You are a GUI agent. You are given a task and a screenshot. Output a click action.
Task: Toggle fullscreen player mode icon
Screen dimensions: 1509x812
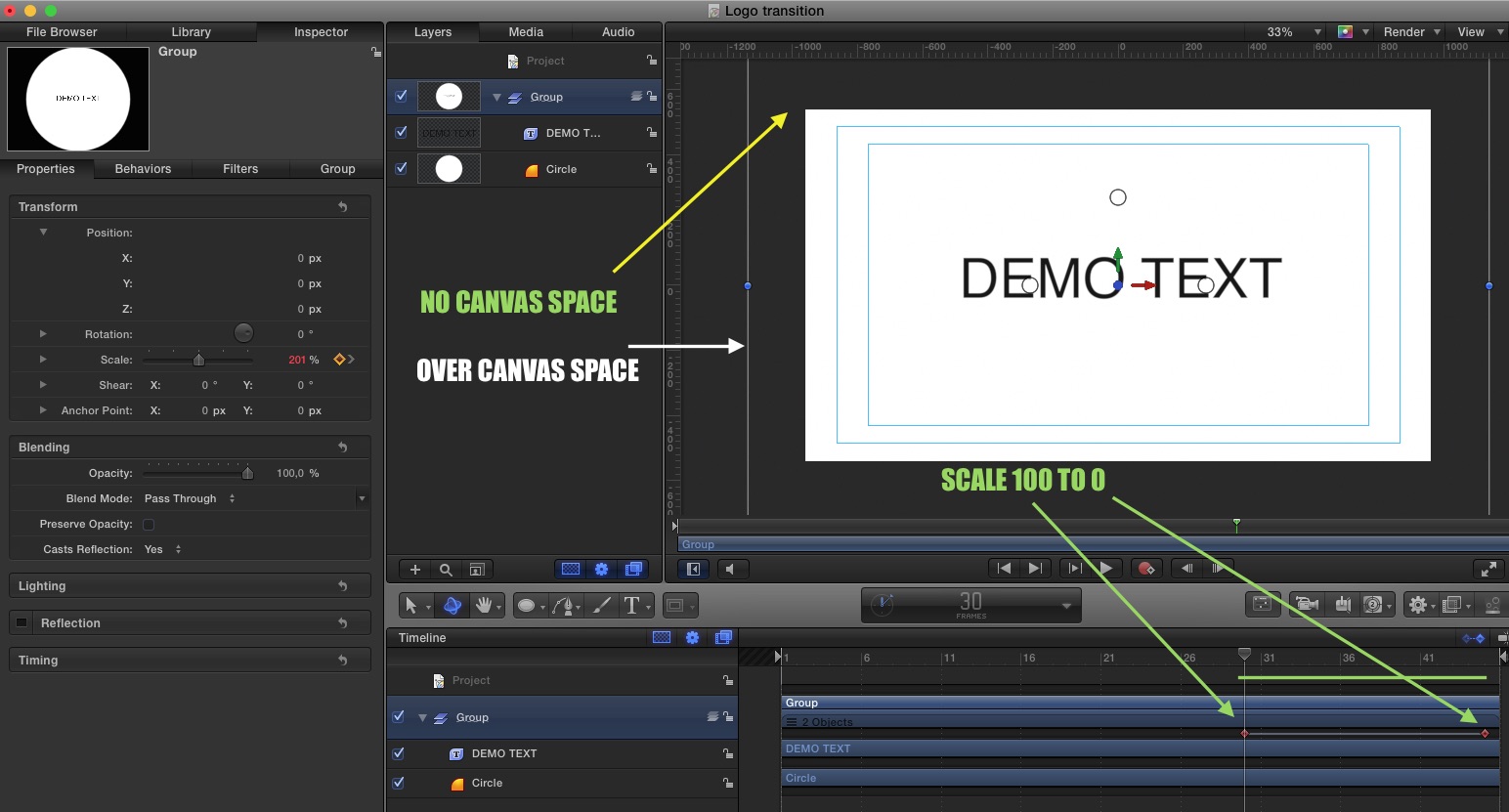[x=1487, y=569]
